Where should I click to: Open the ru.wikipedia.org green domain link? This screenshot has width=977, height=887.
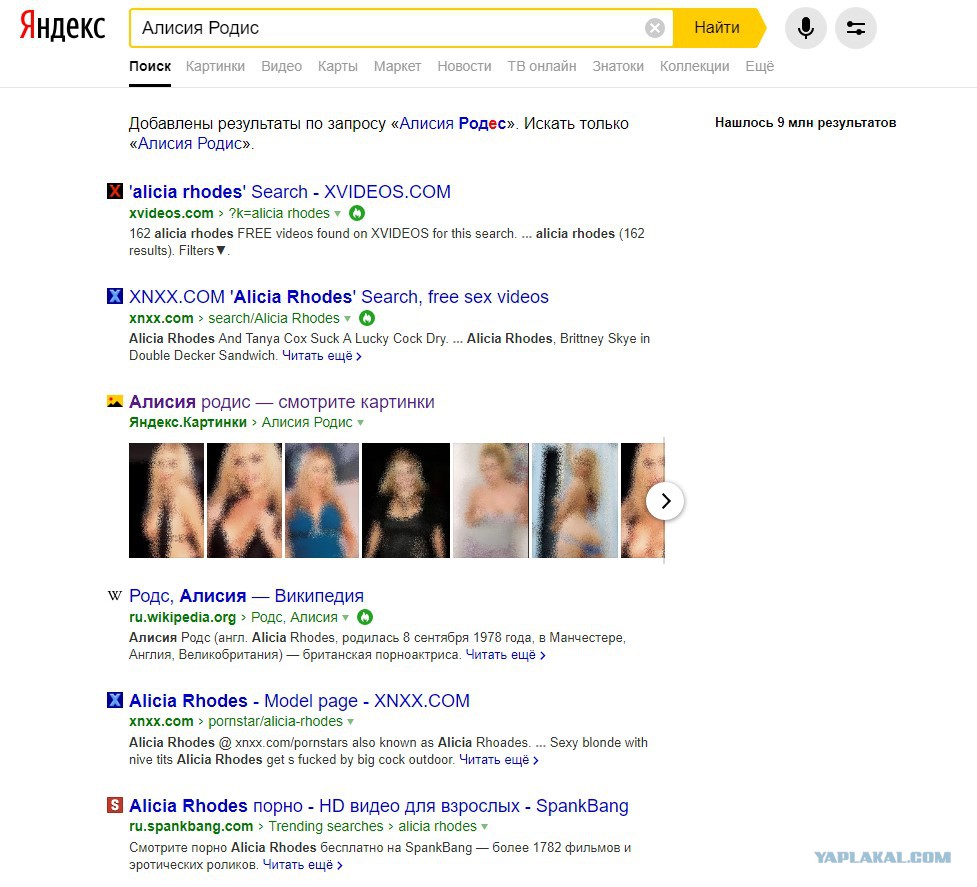(183, 617)
